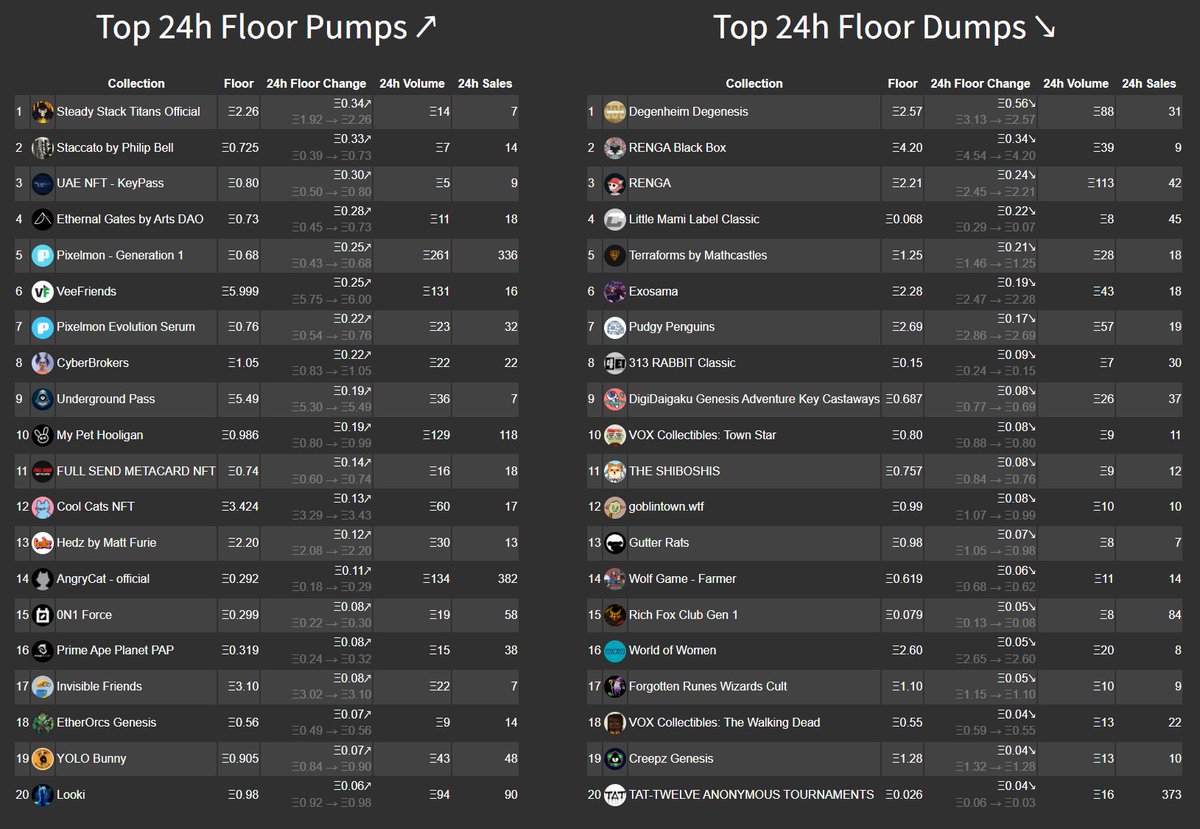Image resolution: width=1200 pixels, height=829 pixels.
Task: Sort dumps table by 24h Floor Change
Action: coord(980,84)
